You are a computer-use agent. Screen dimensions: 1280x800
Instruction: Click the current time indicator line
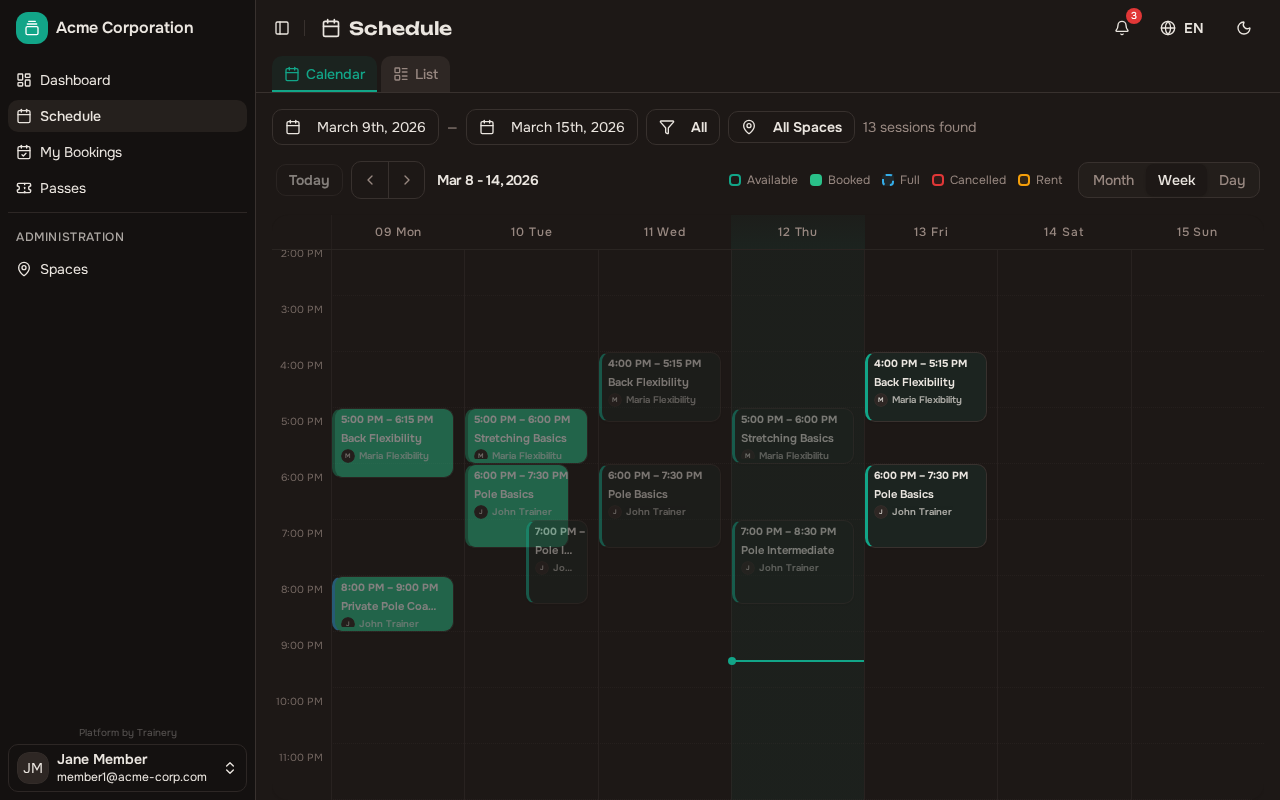(798, 661)
